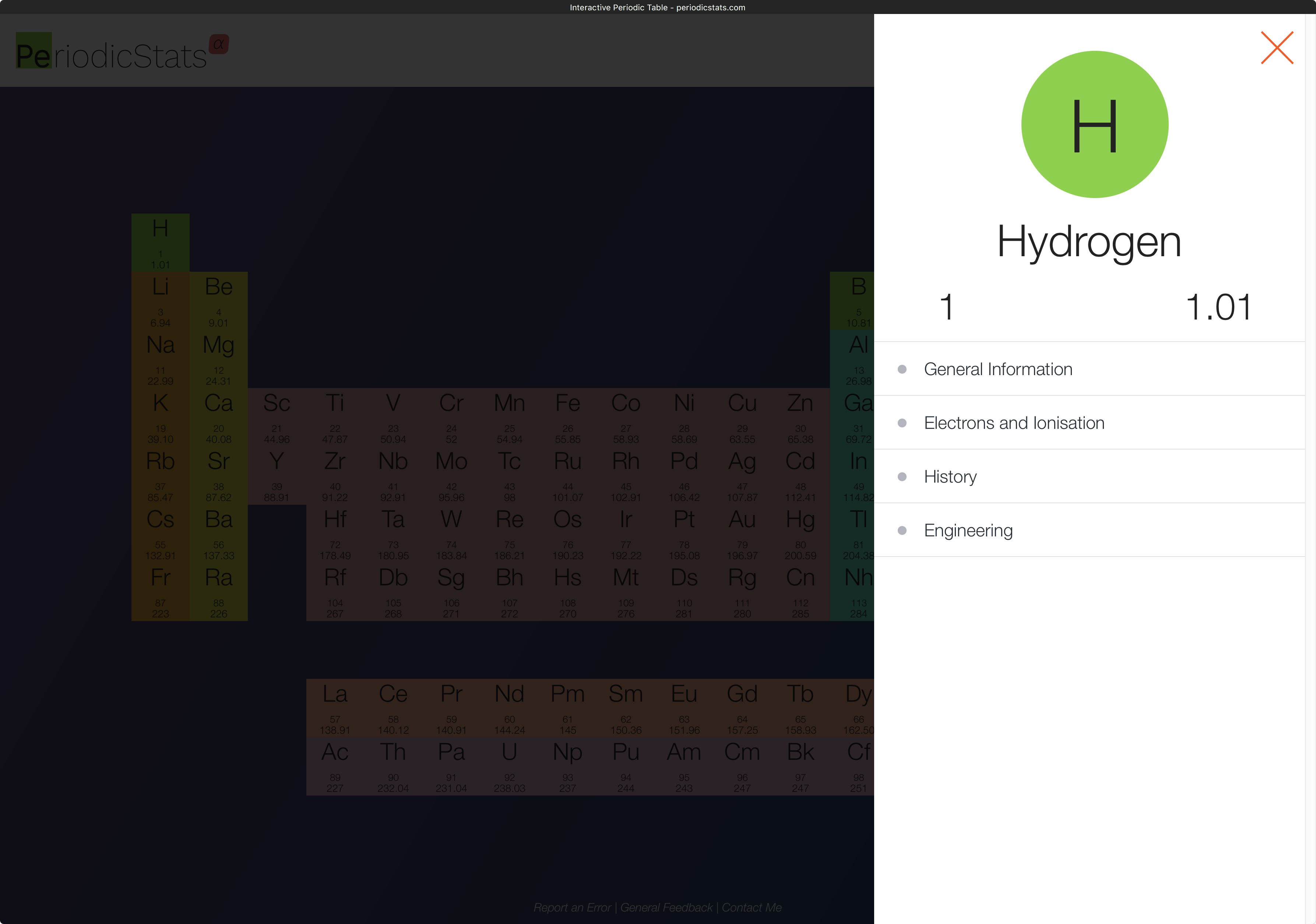
Task: Expand the Engineering section
Action: (968, 530)
